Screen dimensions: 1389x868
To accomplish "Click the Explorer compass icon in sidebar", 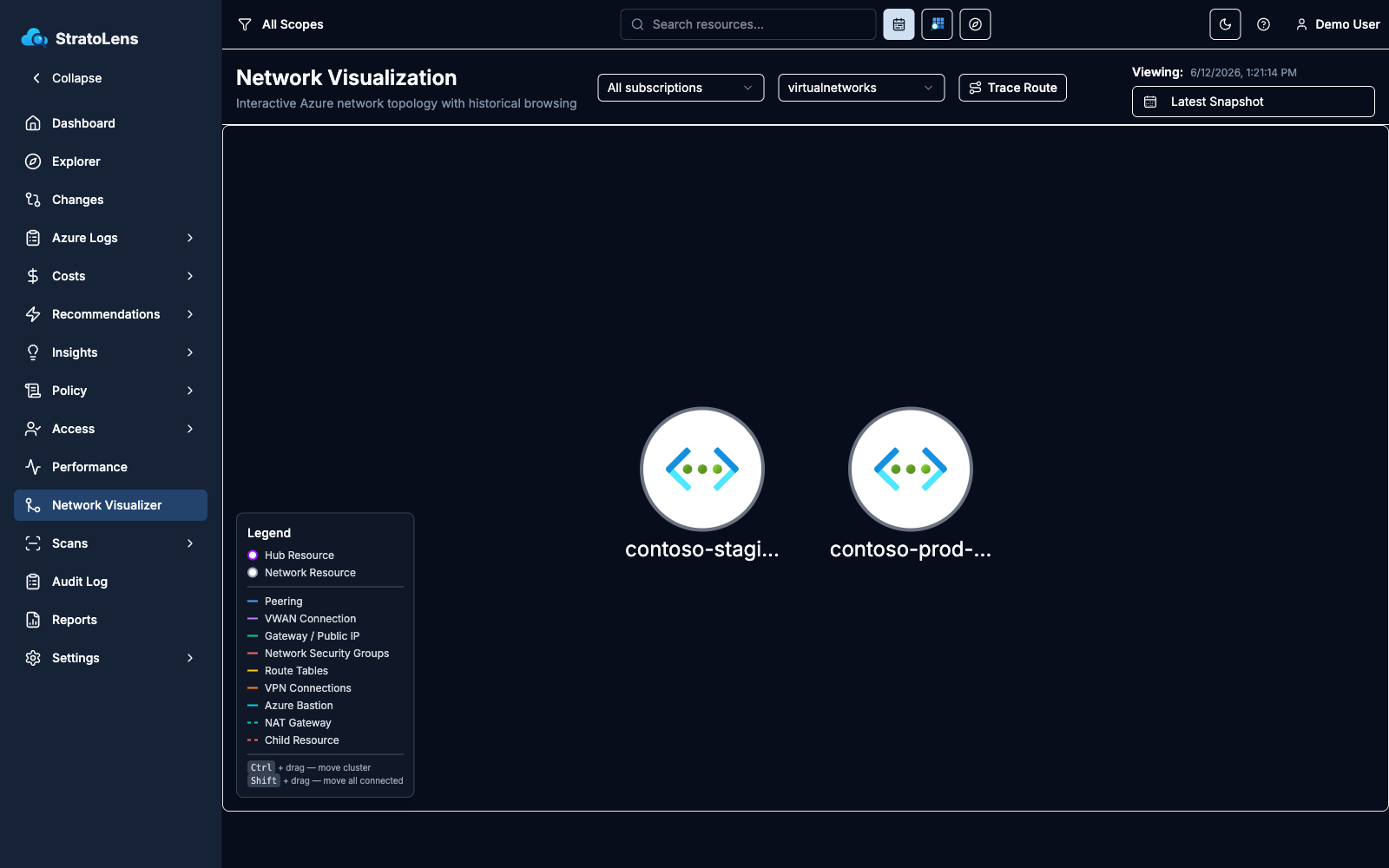I will pyautogui.click(x=33, y=161).
